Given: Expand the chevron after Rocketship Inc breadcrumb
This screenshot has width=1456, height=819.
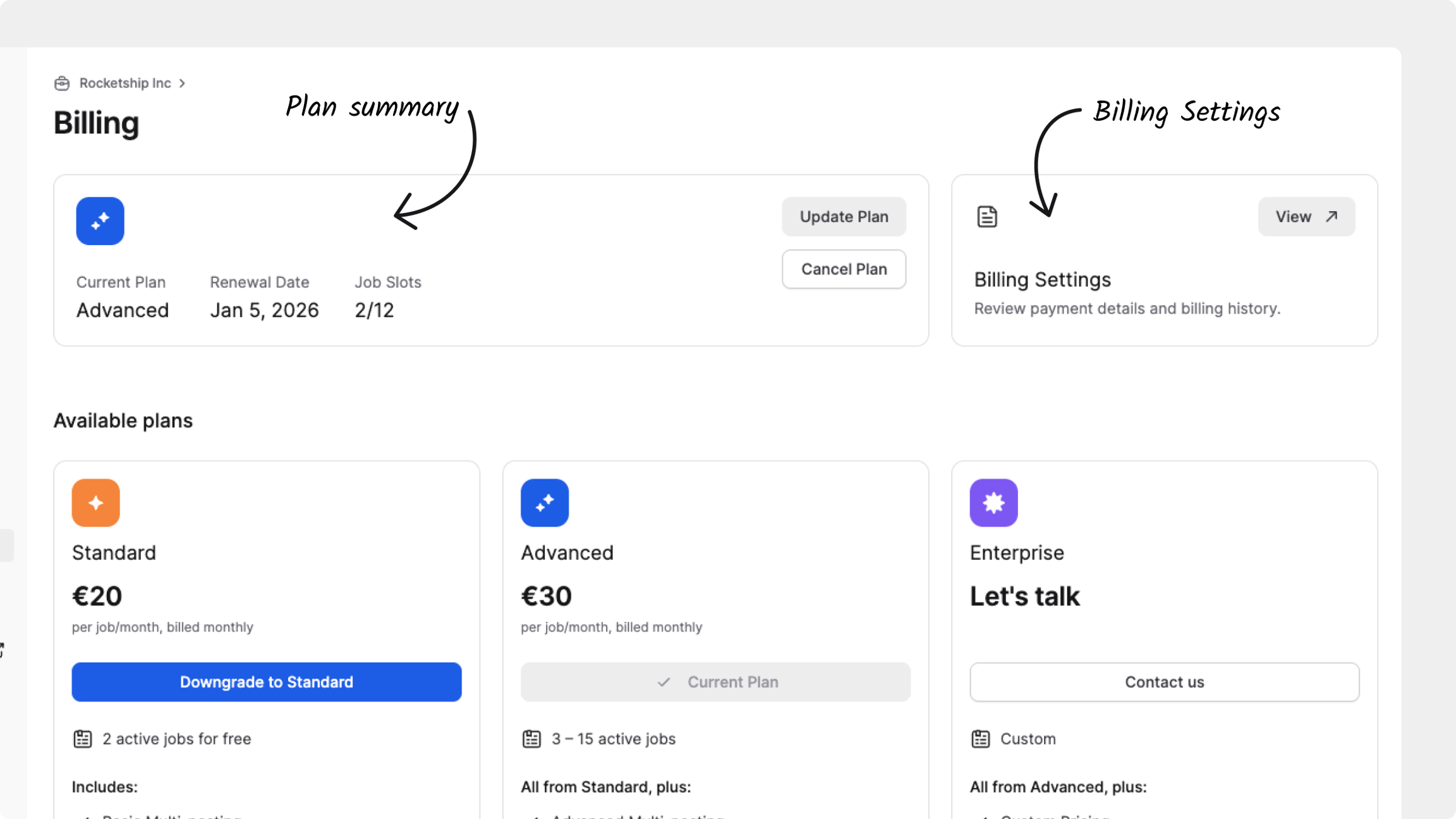Looking at the screenshot, I should 182,83.
